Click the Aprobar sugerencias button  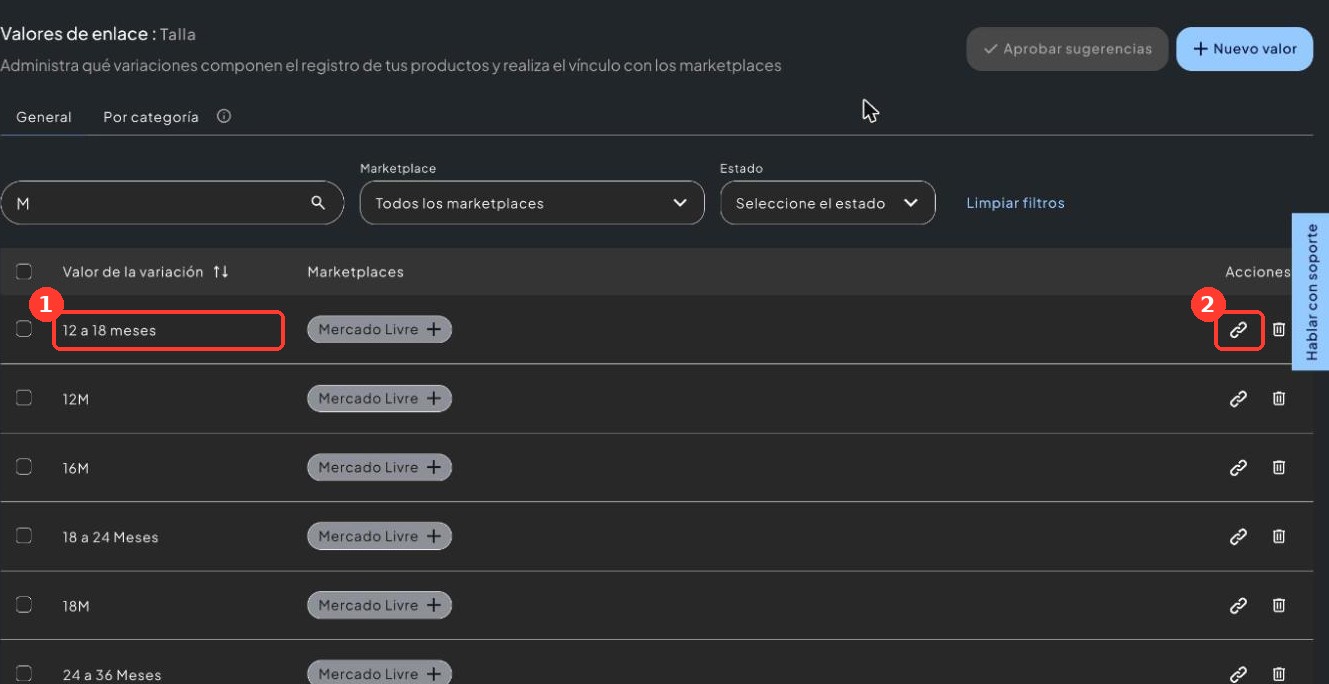pos(1067,49)
